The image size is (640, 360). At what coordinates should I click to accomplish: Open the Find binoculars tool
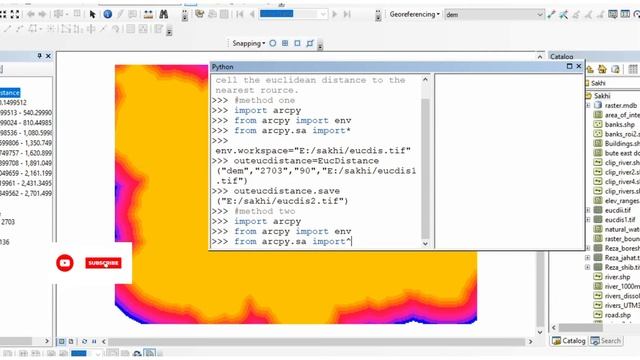point(164,14)
